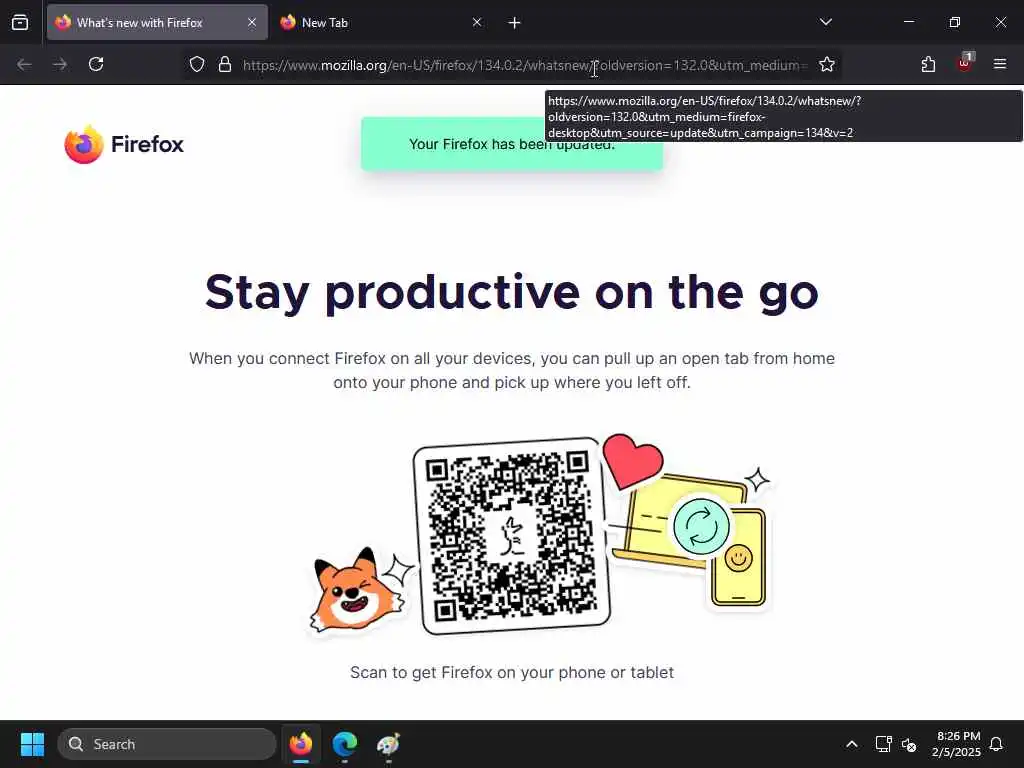Viewport: 1024px width, 768px height.
Task: Close the What's new with Firefox tab
Action: (251, 22)
